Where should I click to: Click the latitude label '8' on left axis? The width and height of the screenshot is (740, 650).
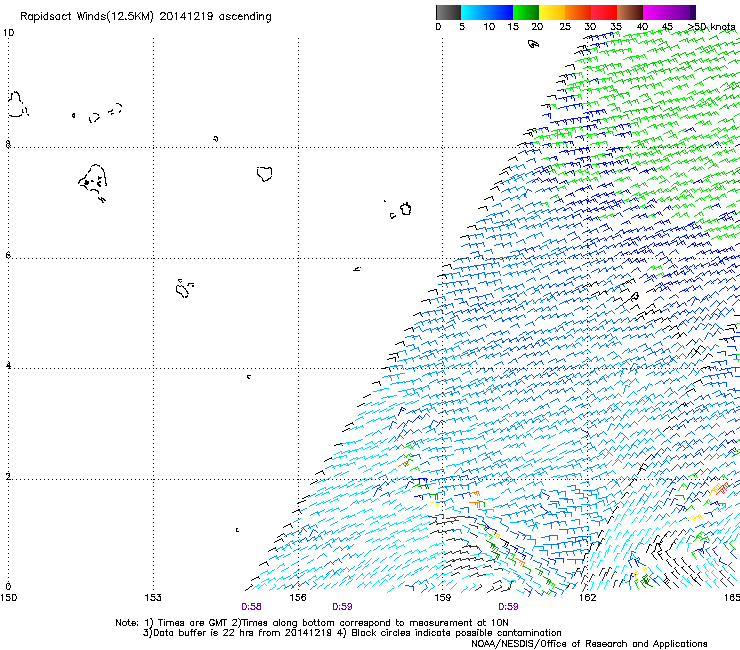click(x=8, y=144)
